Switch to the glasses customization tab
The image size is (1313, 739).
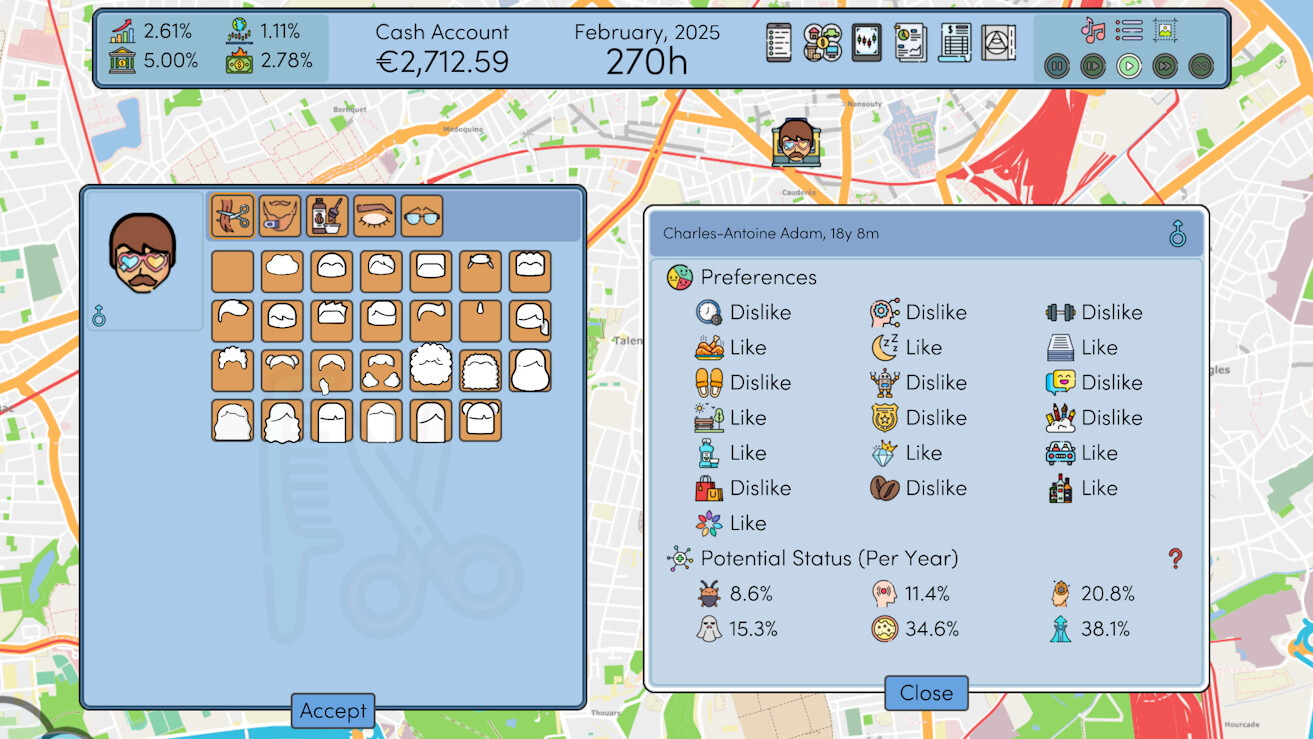click(x=421, y=215)
